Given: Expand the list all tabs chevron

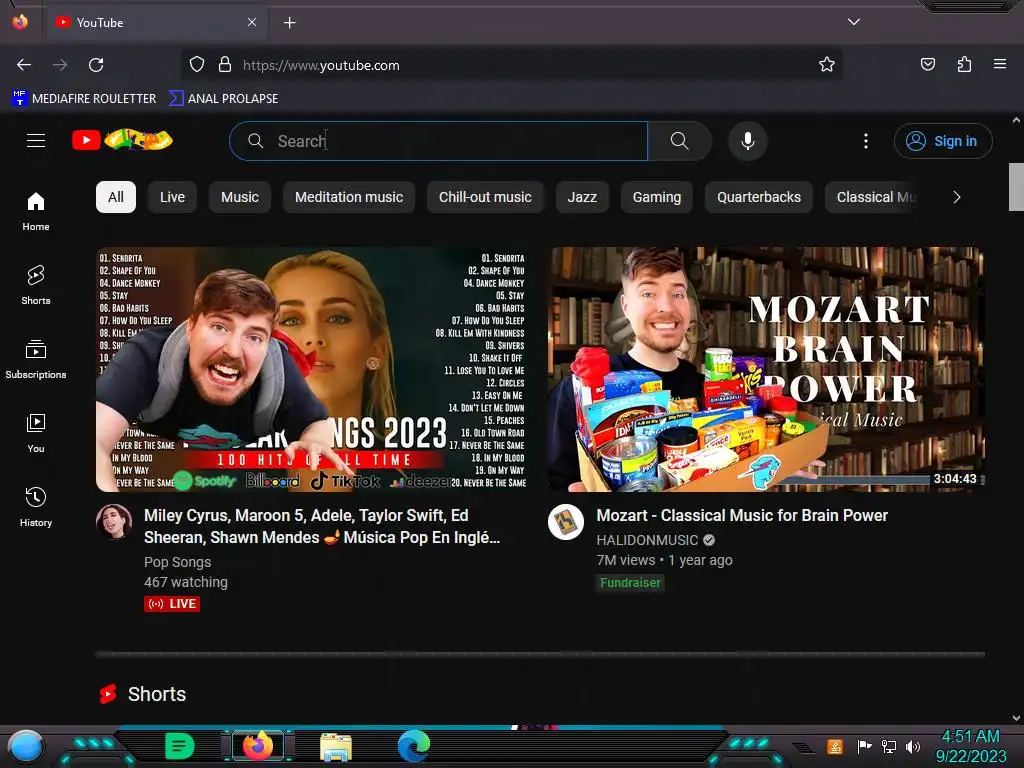Looking at the screenshot, I should click(x=854, y=22).
